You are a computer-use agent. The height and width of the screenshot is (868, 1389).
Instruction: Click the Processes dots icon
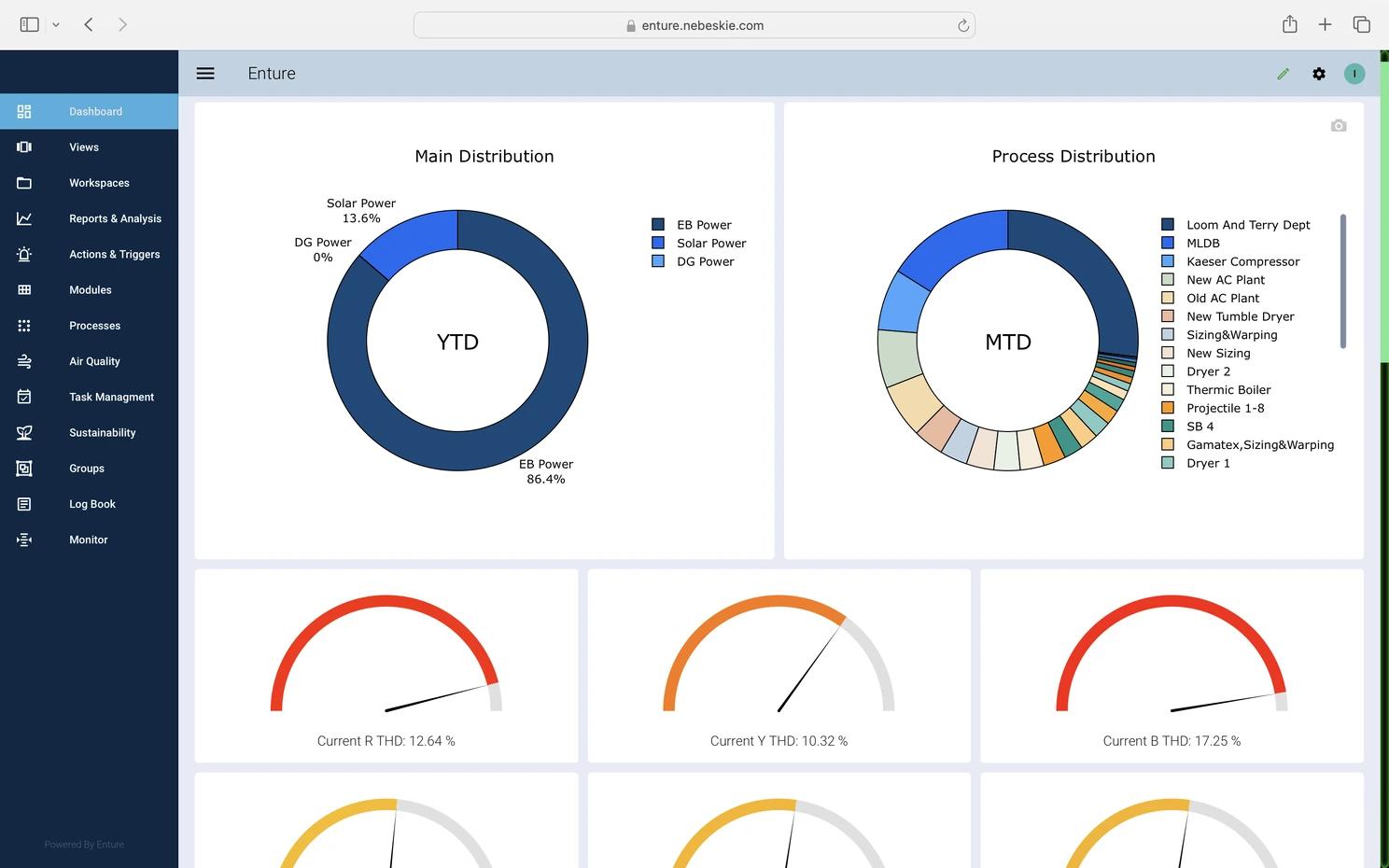pos(24,326)
